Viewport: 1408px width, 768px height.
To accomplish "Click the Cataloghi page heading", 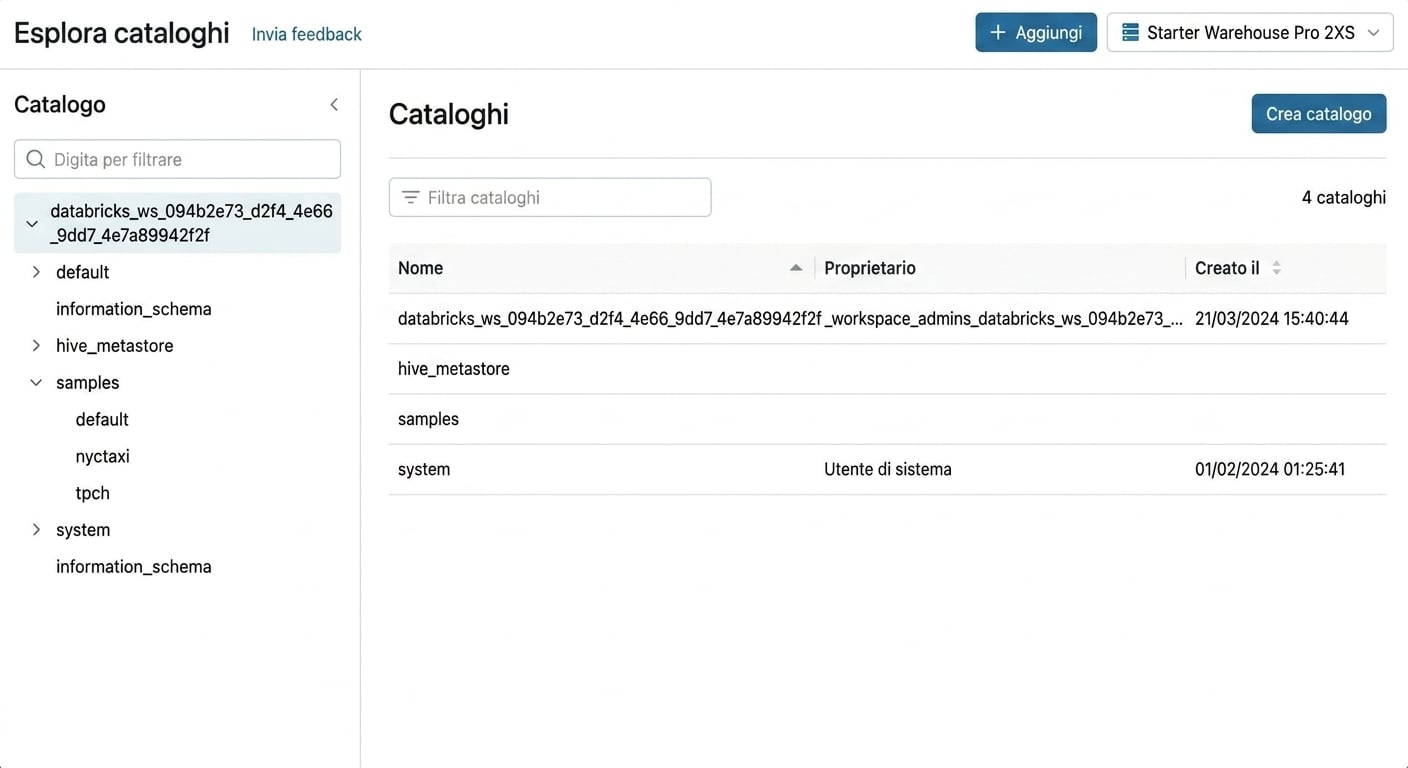I will tap(449, 114).
